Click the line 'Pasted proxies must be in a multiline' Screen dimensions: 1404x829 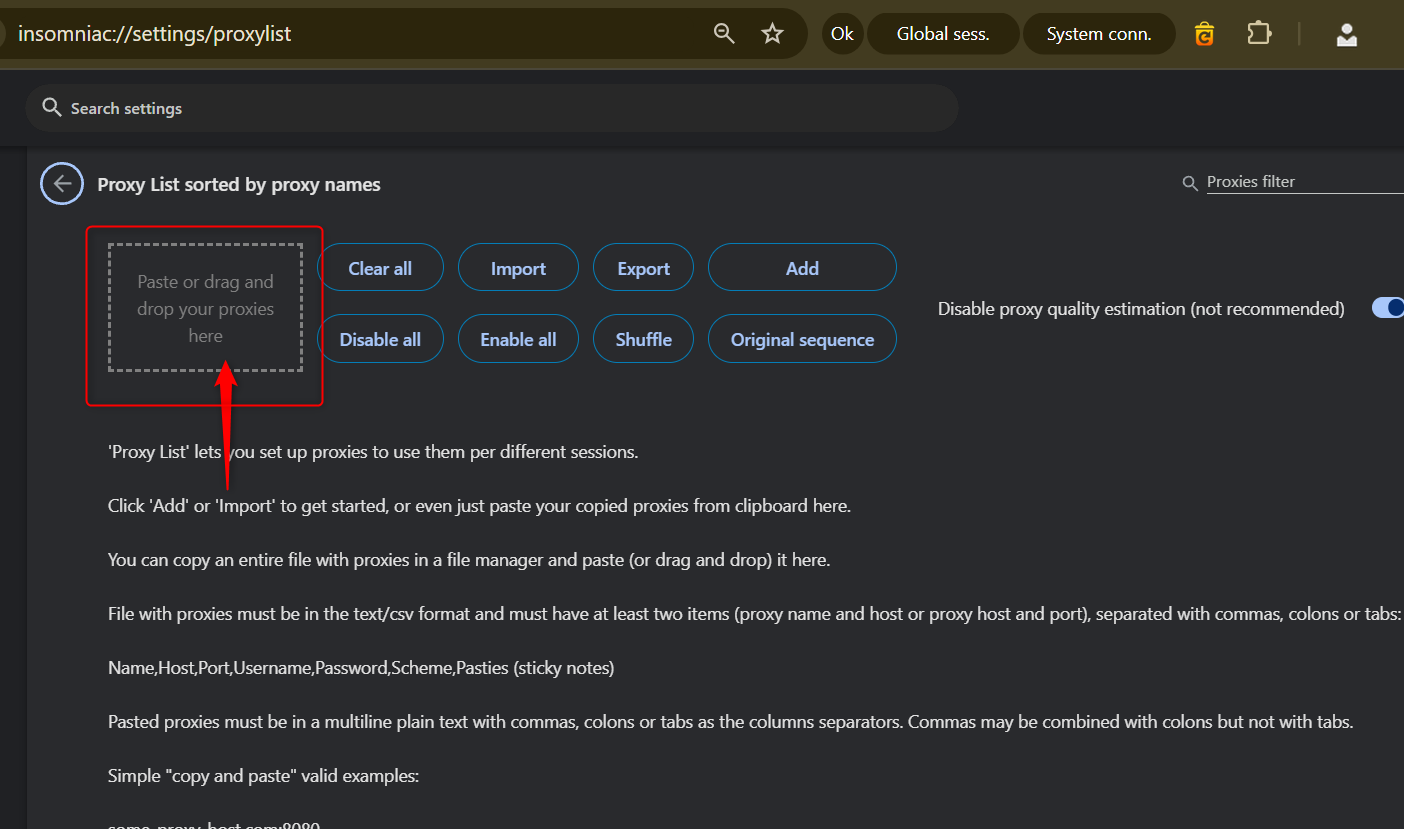click(730, 721)
